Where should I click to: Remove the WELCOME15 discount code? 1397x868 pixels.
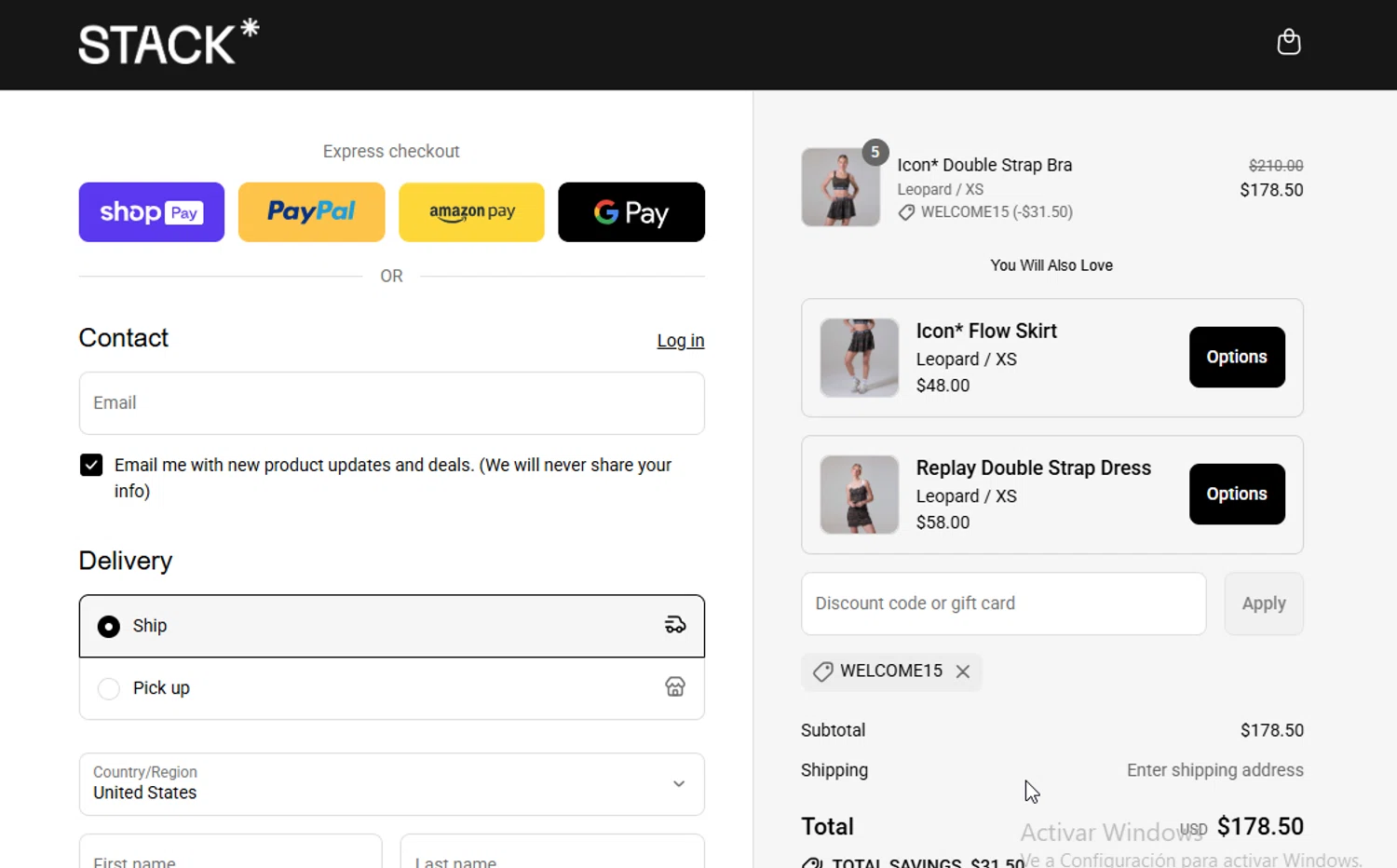(963, 671)
